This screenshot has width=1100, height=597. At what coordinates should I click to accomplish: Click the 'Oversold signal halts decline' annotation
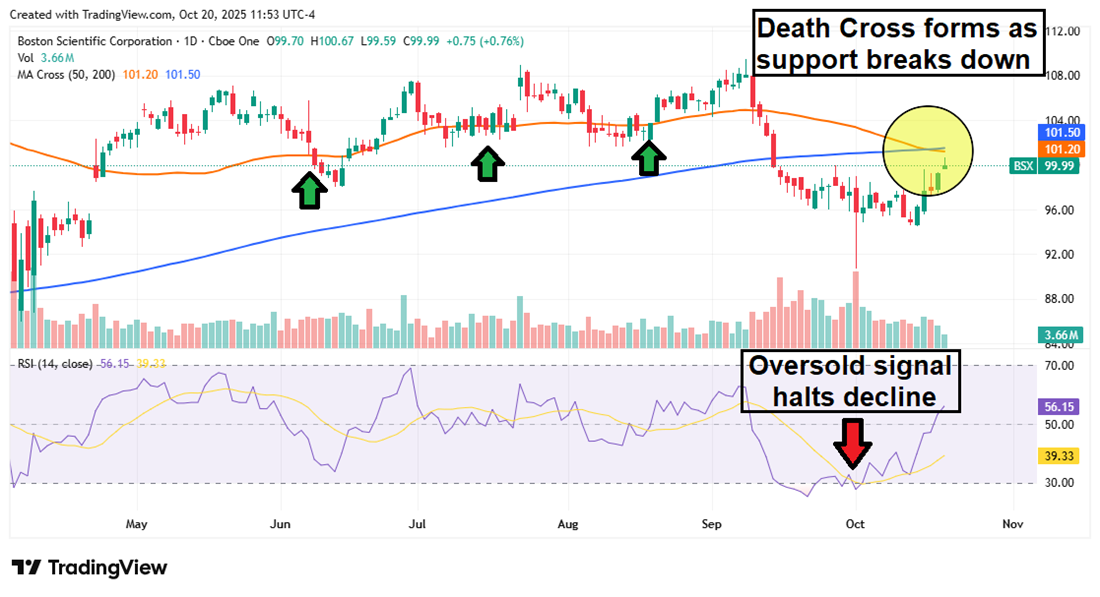(x=849, y=381)
